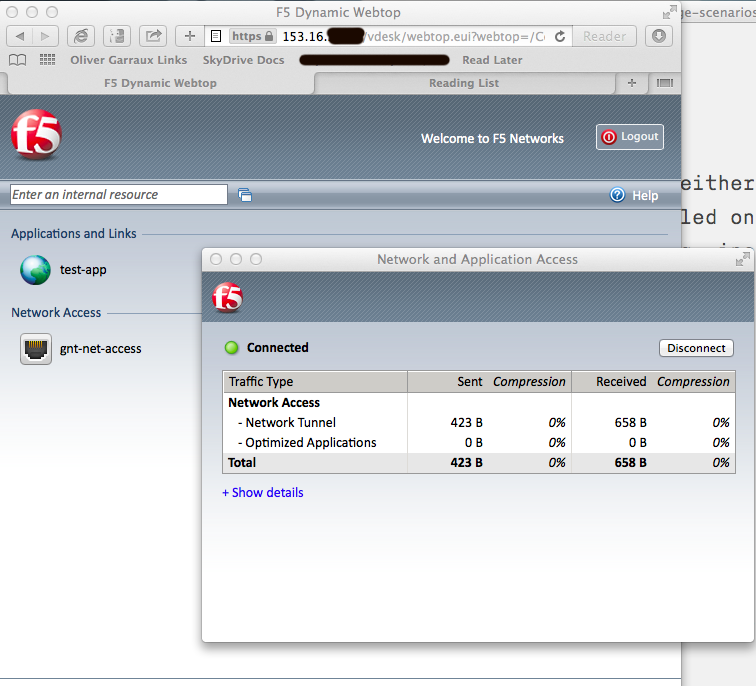
Task: Reload the page with the refresh icon
Action: pyautogui.click(x=560, y=36)
